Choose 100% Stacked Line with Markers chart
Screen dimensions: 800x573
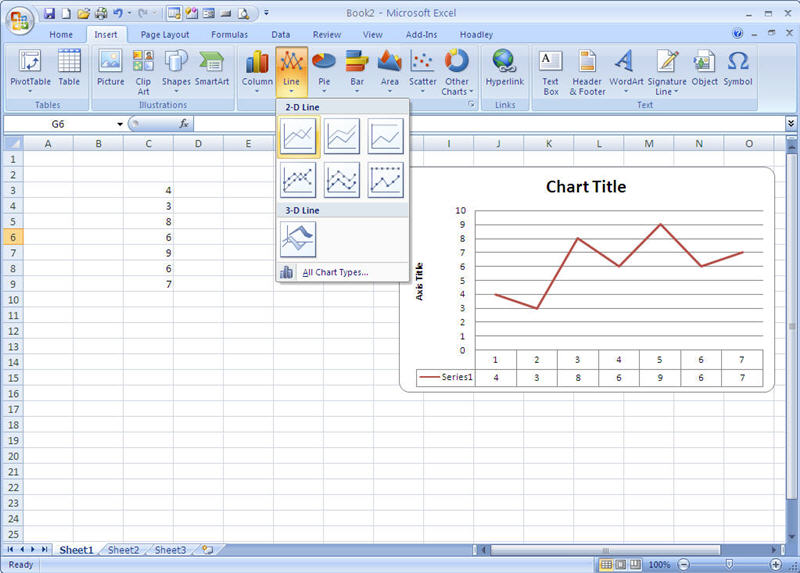(386, 180)
